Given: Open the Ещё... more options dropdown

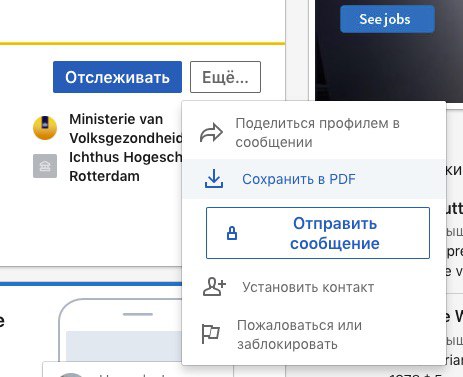Looking at the screenshot, I should click(225, 77).
